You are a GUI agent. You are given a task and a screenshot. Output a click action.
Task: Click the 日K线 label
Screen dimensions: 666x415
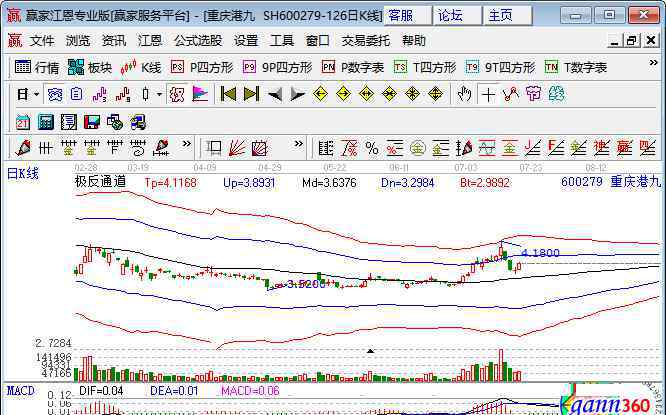23,174
